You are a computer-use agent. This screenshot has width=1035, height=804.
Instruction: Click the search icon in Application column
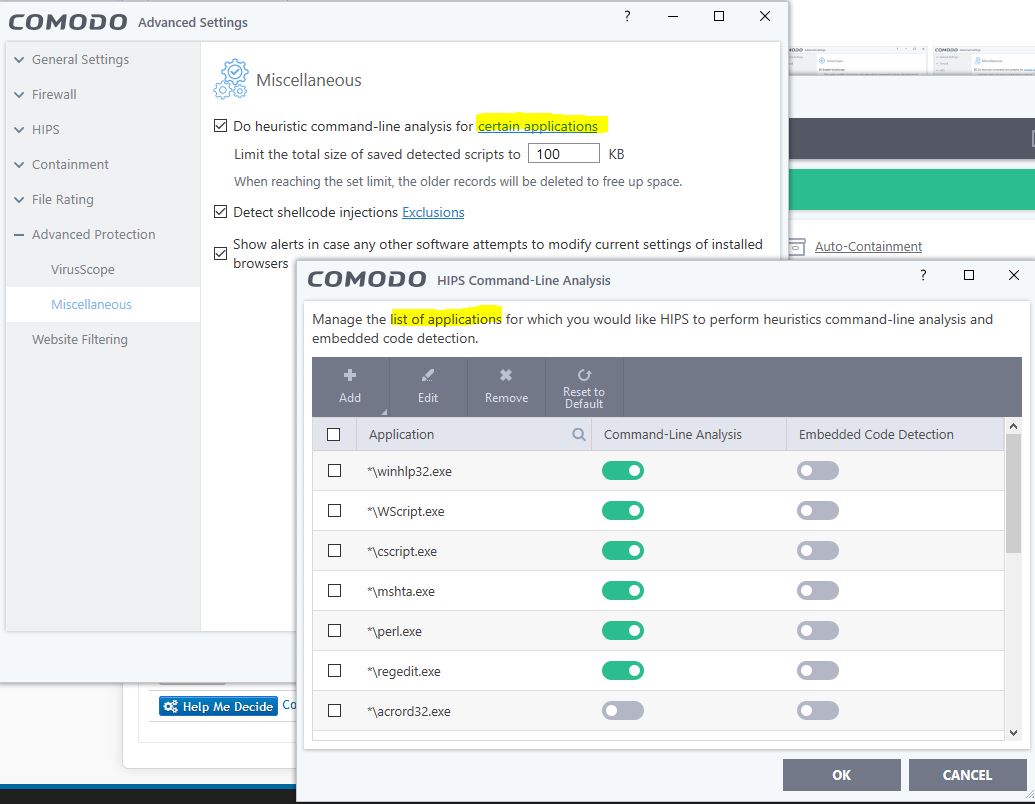coord(579,434)
